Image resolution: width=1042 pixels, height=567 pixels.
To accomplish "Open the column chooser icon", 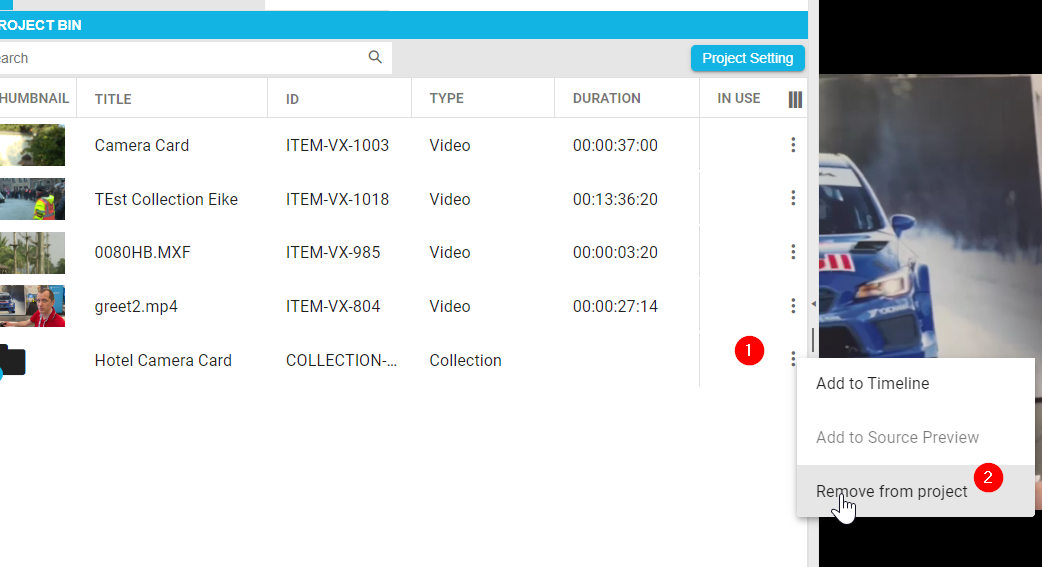I will tap(795, 99).
